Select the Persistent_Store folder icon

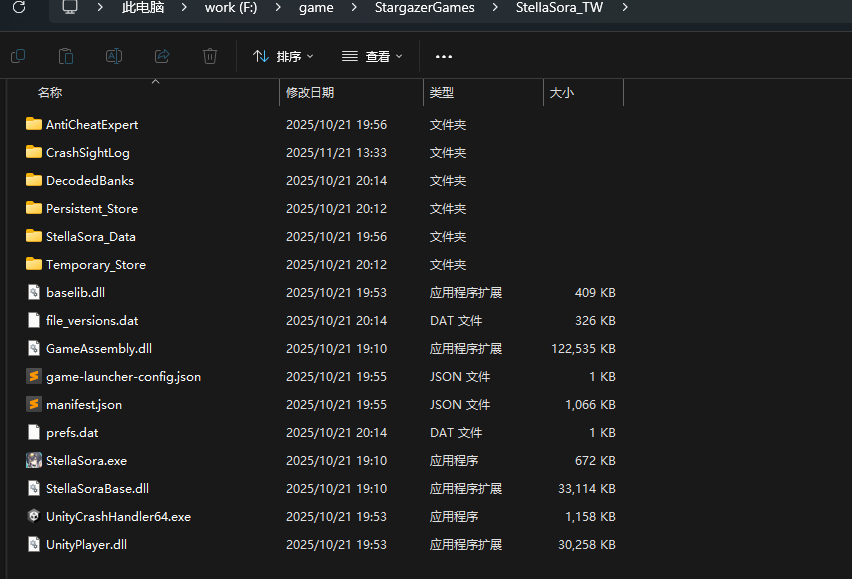coord(34,209)
